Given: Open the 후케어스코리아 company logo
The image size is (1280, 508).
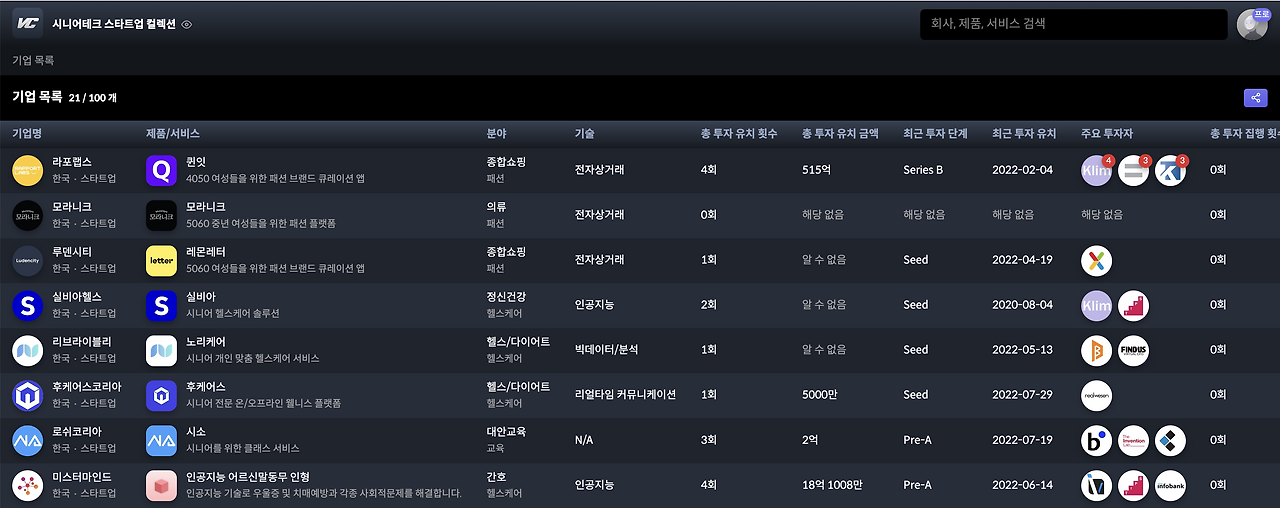Looking at the screenshot, I should pyautogui.click(x=28, y=395).
